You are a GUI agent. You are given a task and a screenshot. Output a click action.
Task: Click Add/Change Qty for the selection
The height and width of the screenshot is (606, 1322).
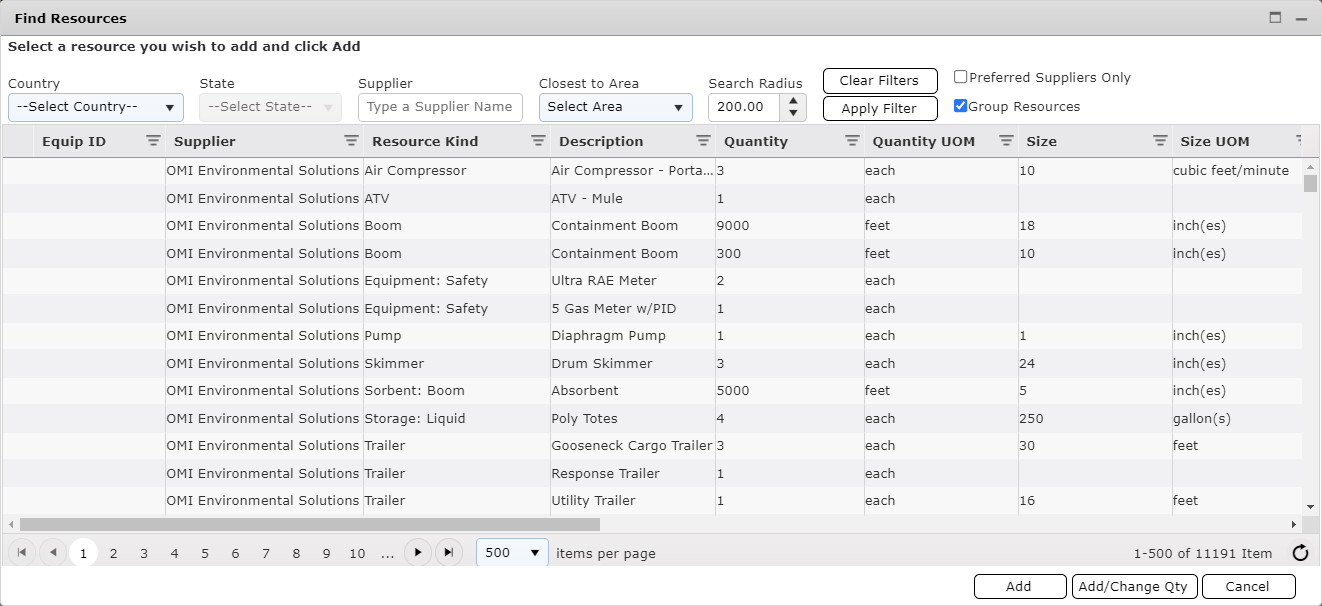tap(1134, 587)
